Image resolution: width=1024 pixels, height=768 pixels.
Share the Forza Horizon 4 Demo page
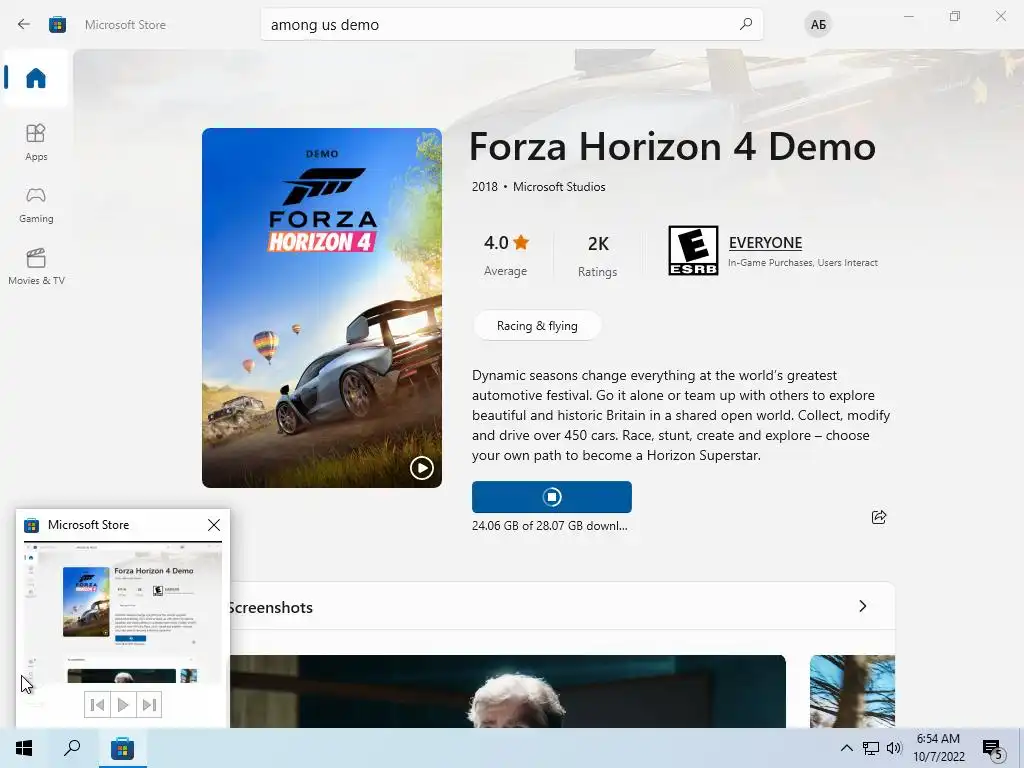[x=878, y=517]
